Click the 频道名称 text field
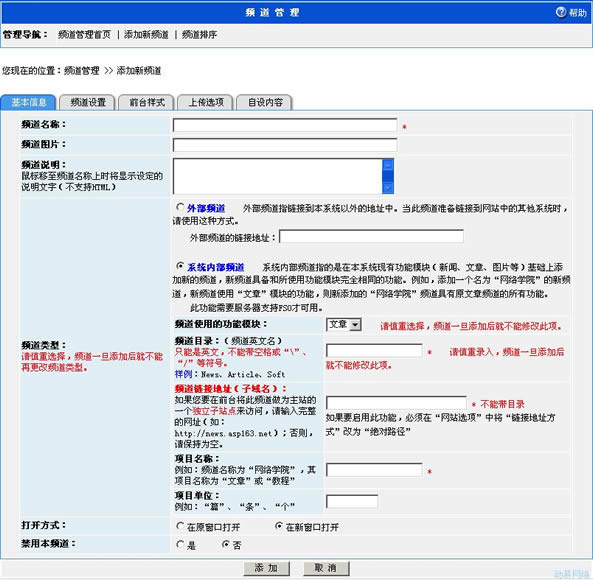 285,125
